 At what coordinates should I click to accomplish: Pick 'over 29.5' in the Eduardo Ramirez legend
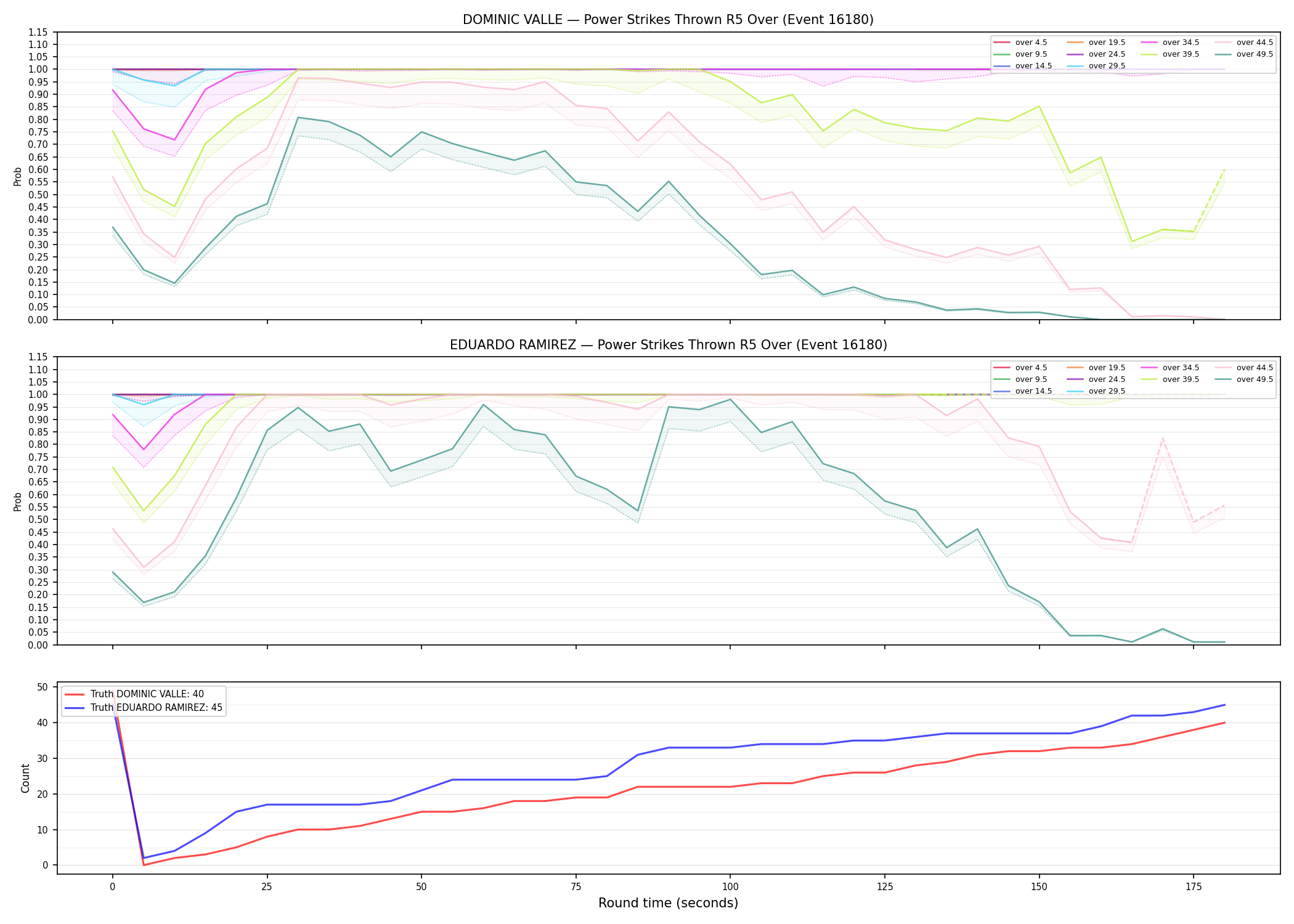click(x=1107, y=391)
